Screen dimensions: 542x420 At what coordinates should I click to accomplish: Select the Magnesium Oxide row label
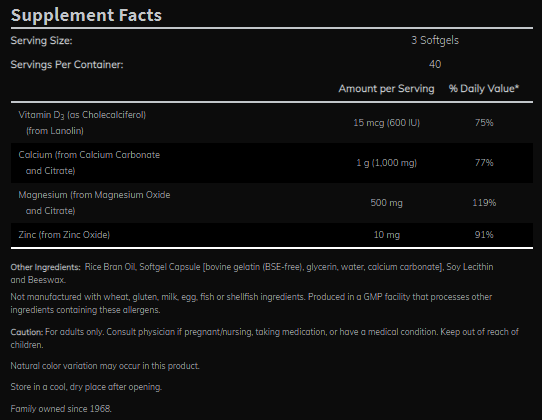94,203
